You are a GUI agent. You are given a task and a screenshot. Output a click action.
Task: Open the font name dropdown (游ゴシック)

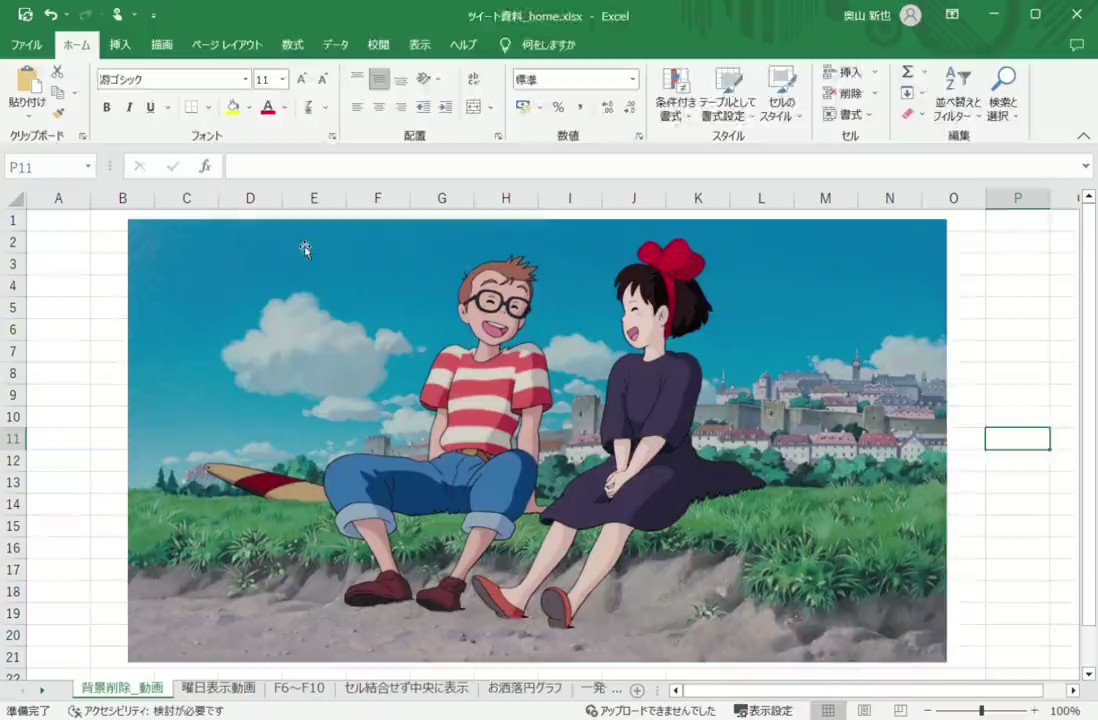coord(246,79)
